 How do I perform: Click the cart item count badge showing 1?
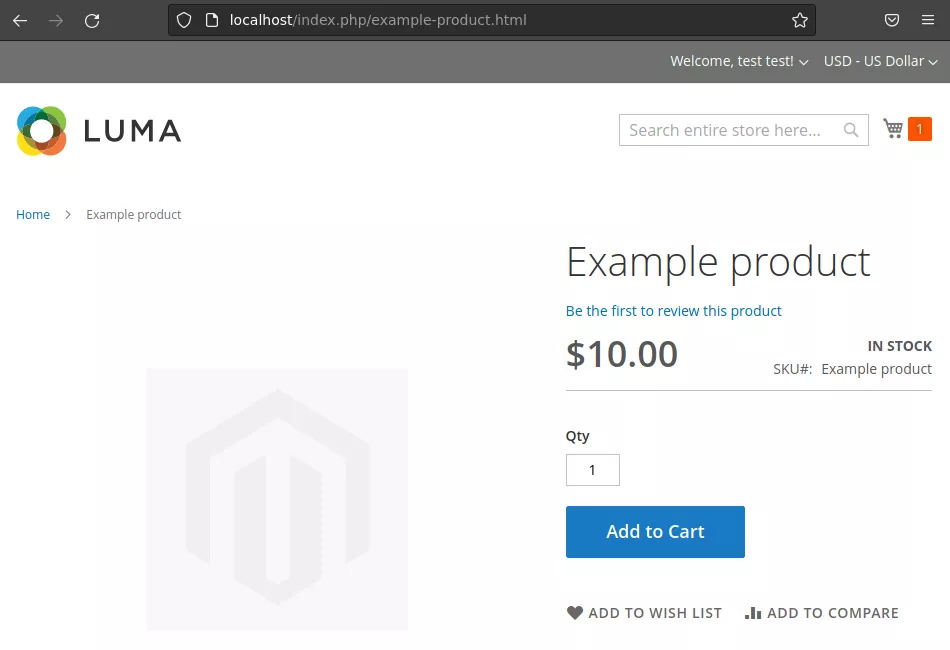pyautogui.click(x=919, y=128)
